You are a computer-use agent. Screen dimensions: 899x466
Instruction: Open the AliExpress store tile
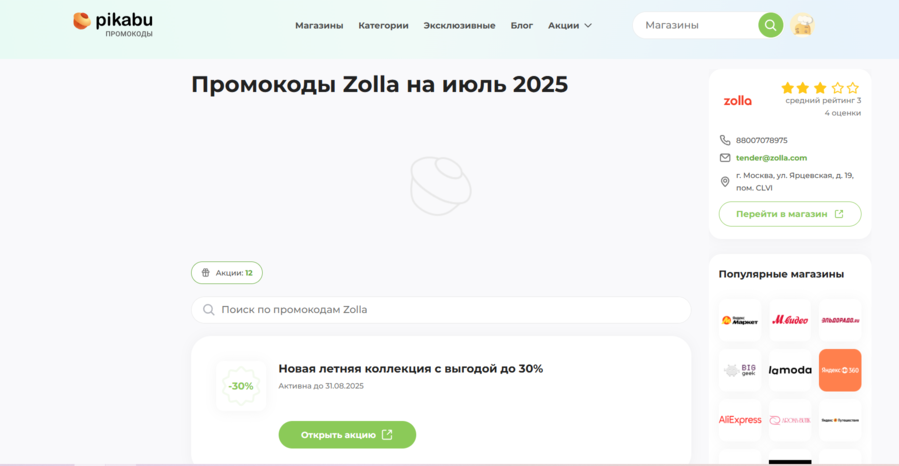pos(740,420)
